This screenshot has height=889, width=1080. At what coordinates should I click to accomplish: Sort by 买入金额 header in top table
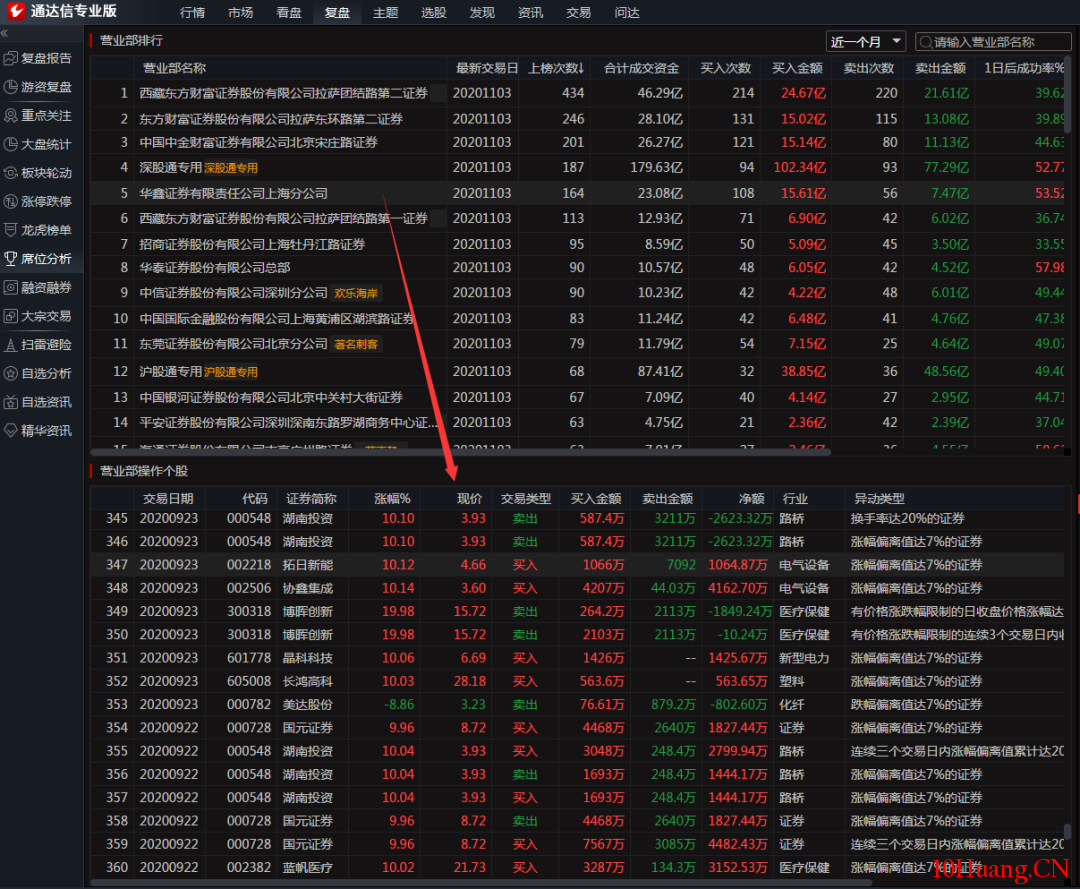coord(797,68)
